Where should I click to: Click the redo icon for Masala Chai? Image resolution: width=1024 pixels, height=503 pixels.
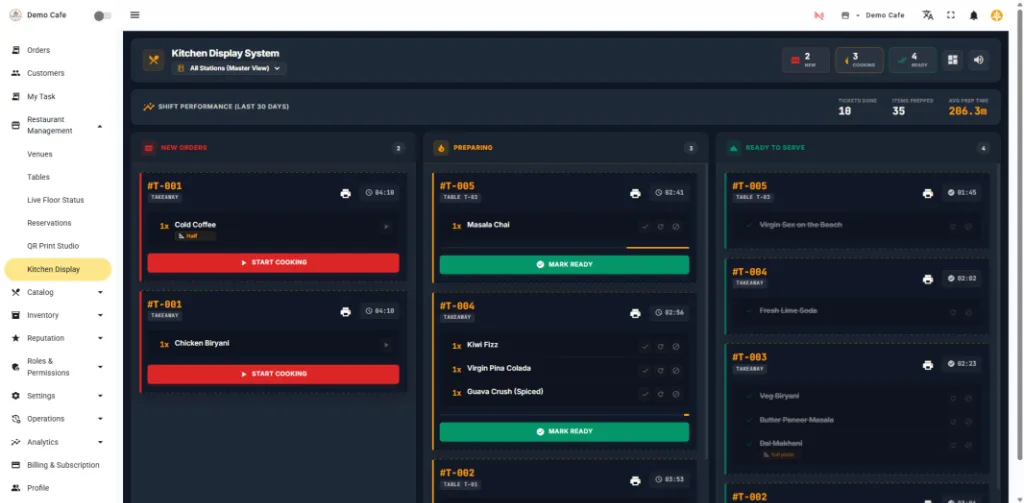click(660, 227)
